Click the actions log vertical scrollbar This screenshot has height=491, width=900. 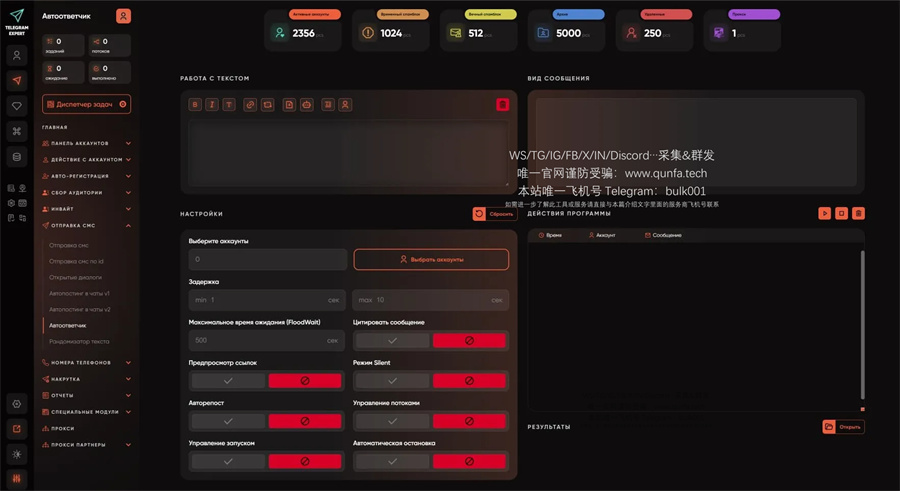tap(862, 324)
